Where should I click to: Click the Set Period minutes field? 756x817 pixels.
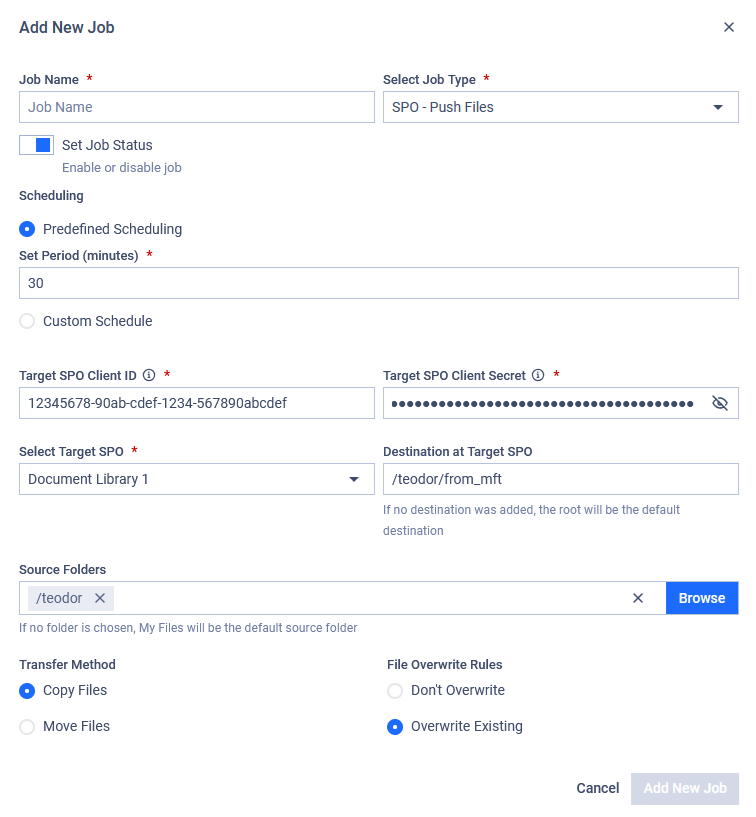(x=379, y=283)
